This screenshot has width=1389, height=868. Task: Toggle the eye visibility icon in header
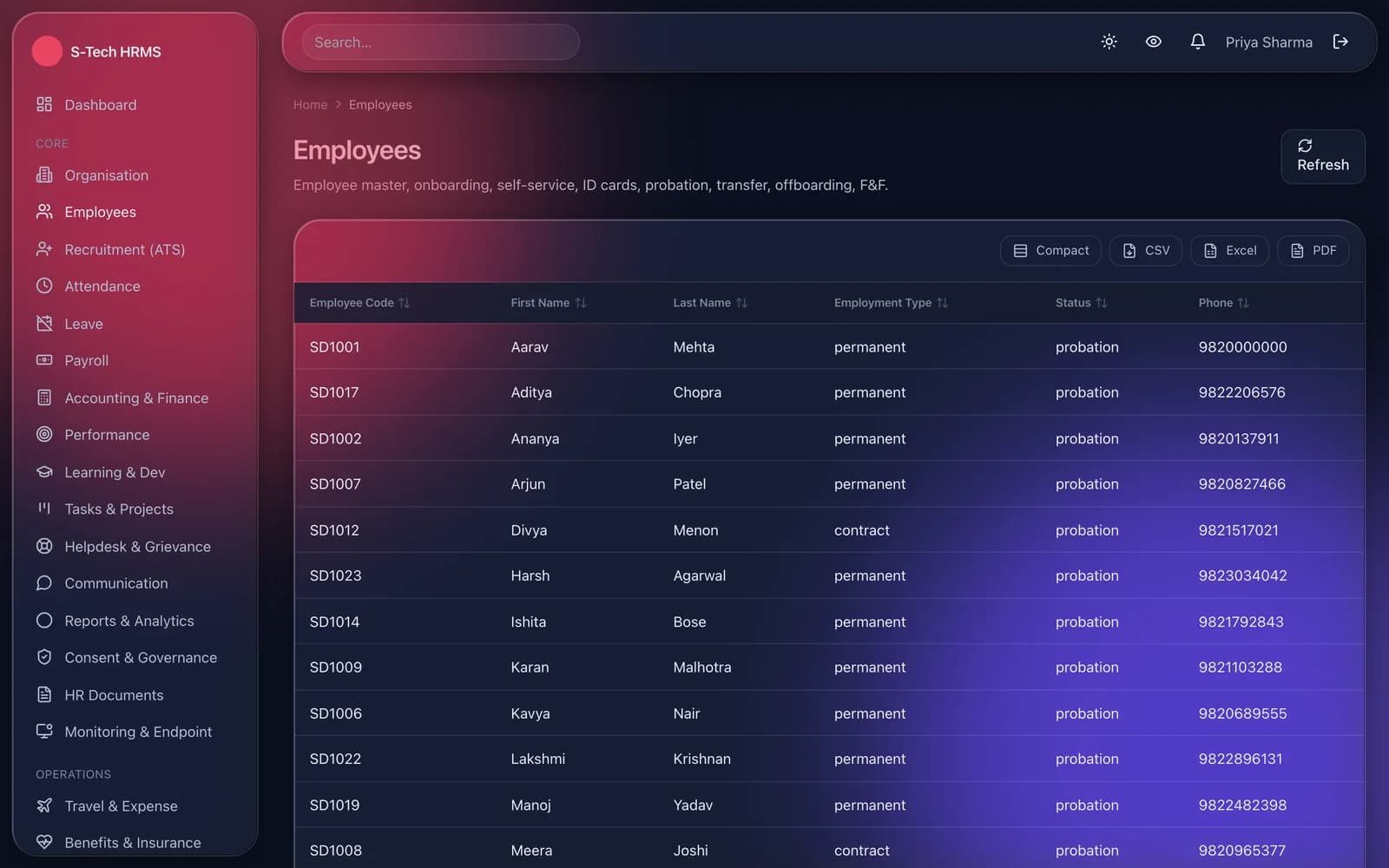1153,42
